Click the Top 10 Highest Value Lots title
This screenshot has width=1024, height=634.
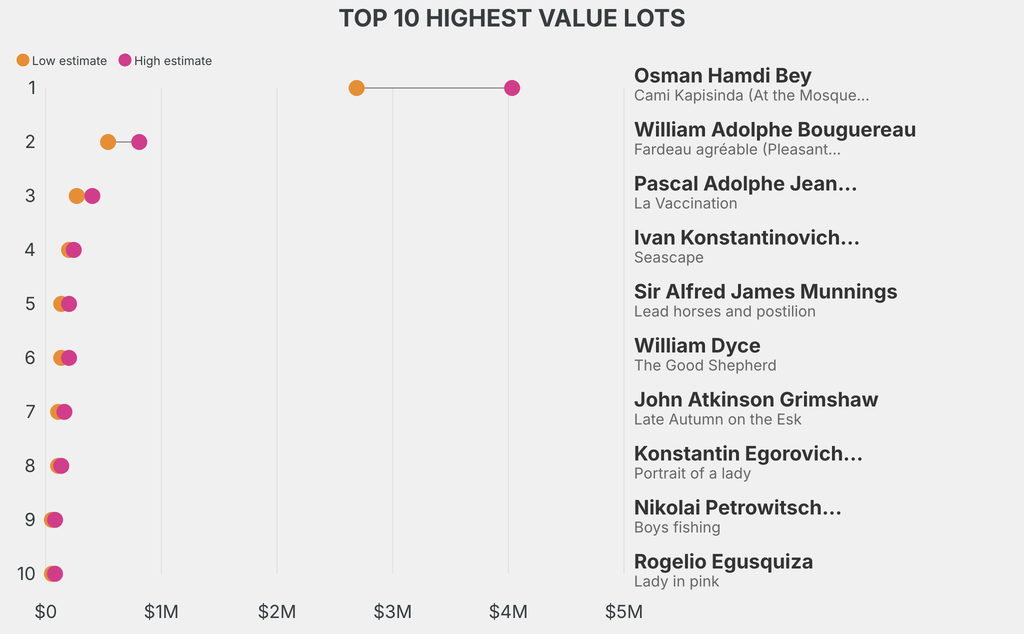tap(512, 18)
